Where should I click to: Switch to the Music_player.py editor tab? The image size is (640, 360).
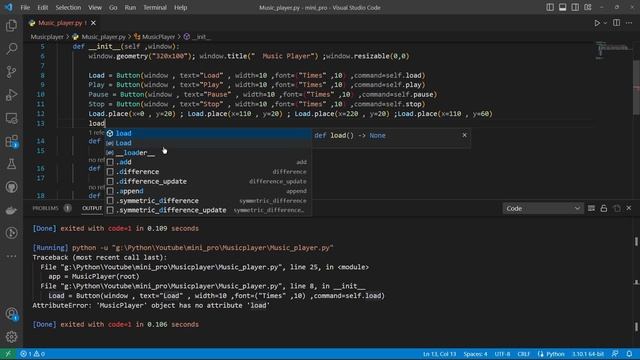62,23
